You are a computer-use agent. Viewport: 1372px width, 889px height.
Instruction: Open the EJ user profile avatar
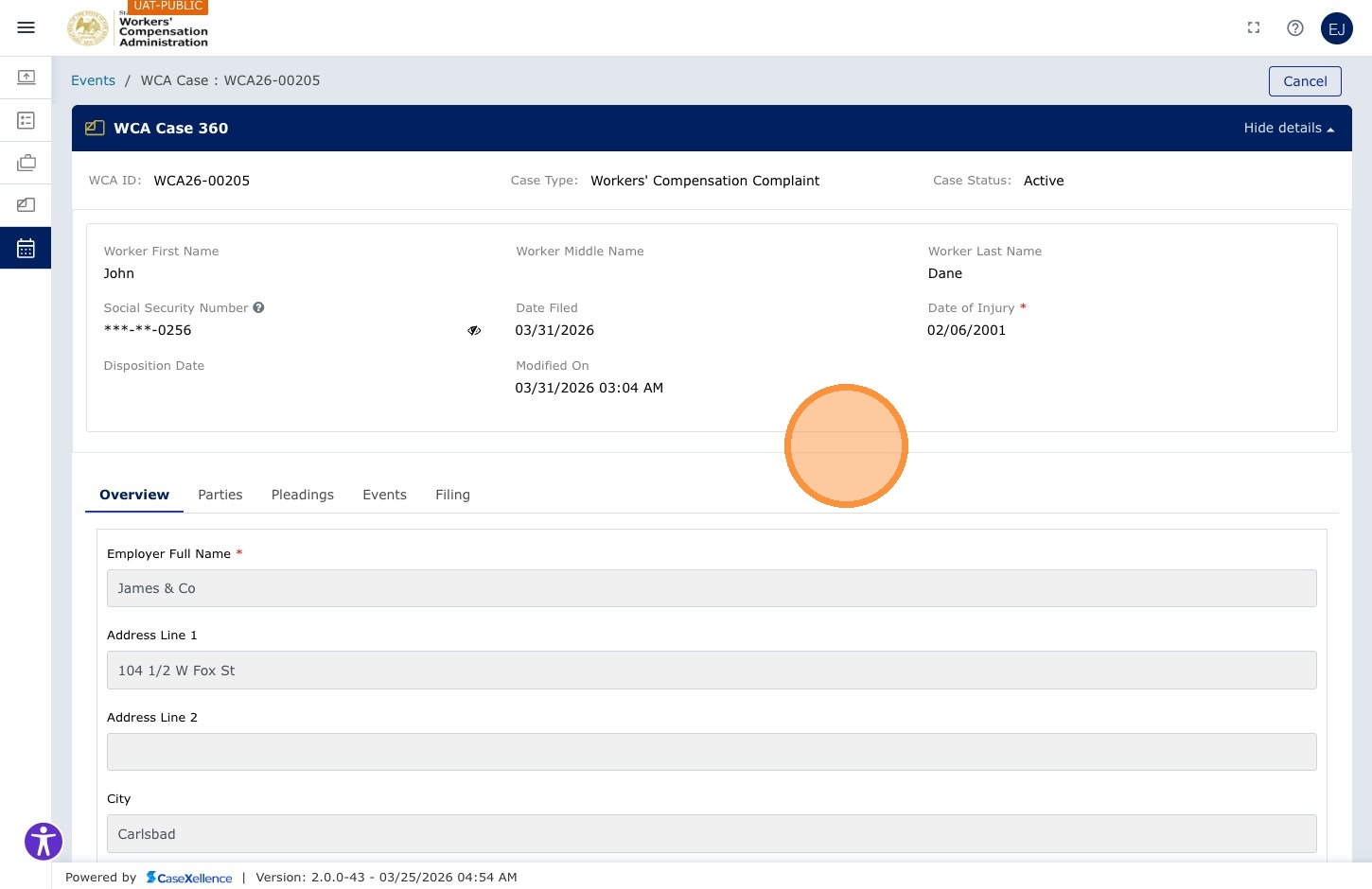tap(1337, 28)
